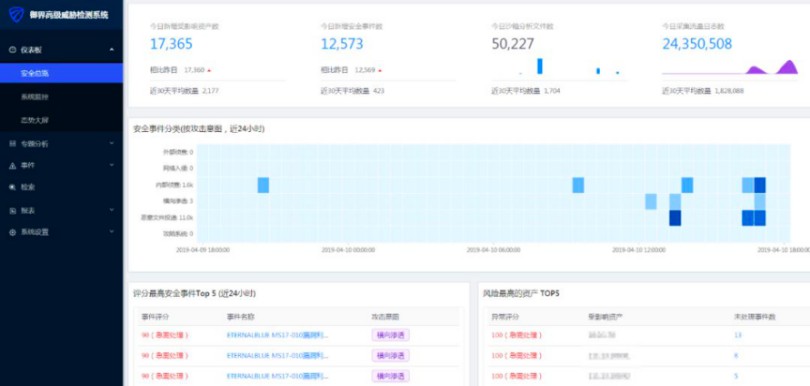Open the first ETERNALBLUE MS17-010 event link

[x=277, y=335]
